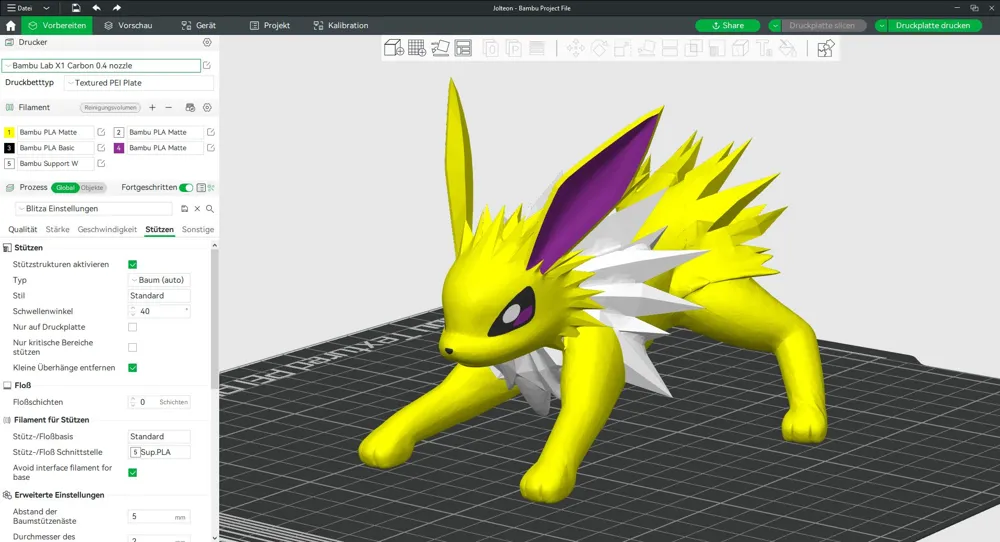
Task: Switch to the Kalibration tab
Action: point(341,26)
